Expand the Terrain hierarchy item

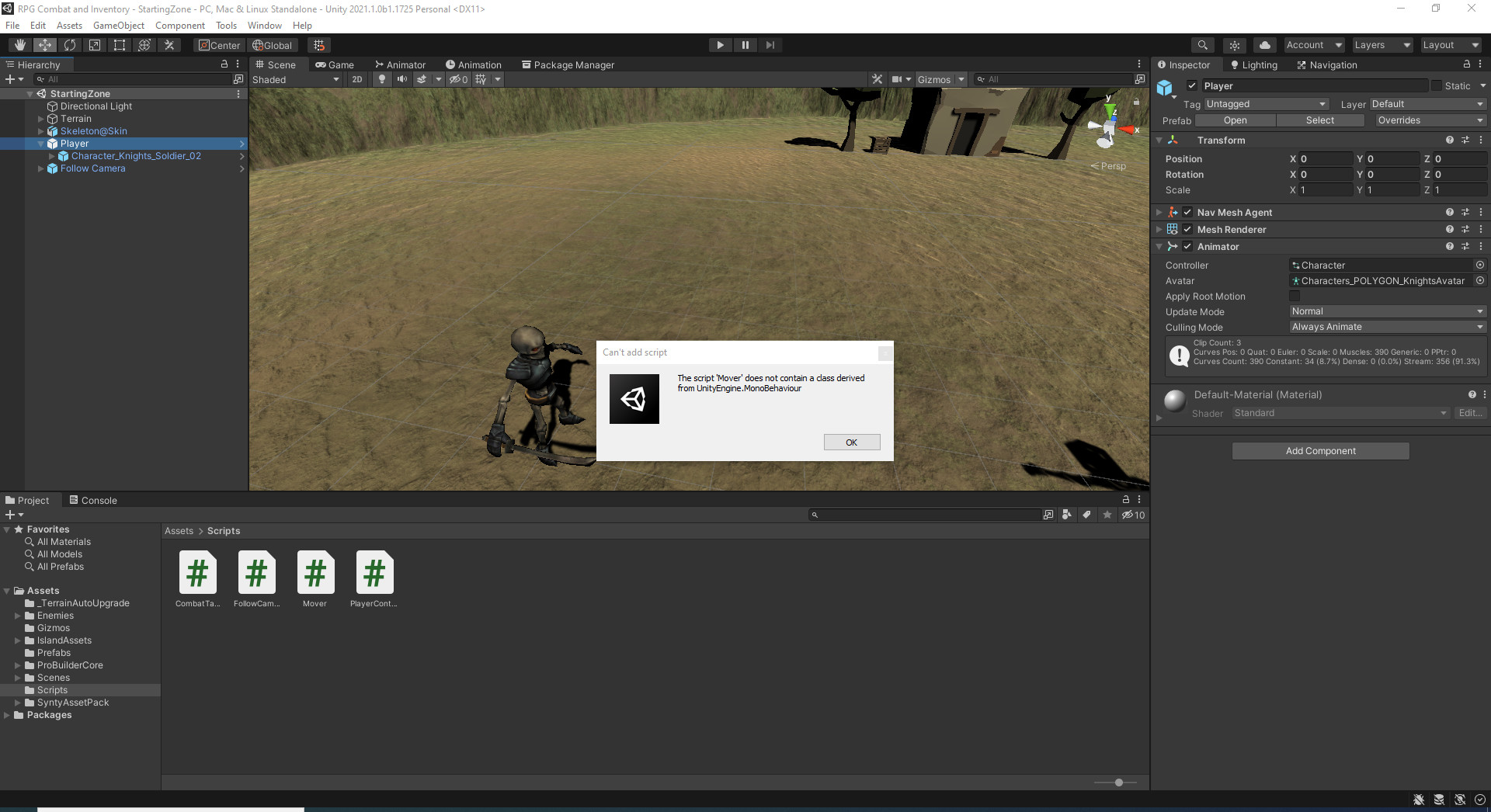(41, 119)
